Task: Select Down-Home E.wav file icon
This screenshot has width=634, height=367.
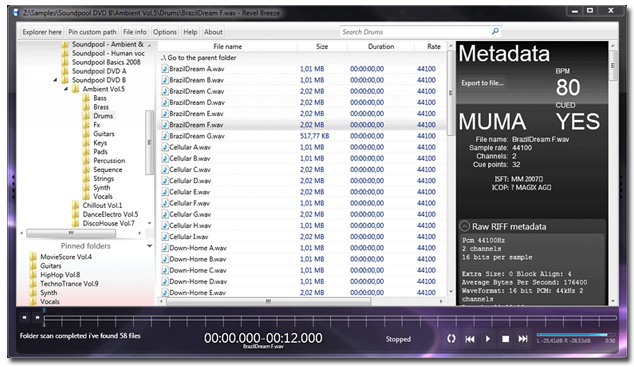Action: coord(165,293)
